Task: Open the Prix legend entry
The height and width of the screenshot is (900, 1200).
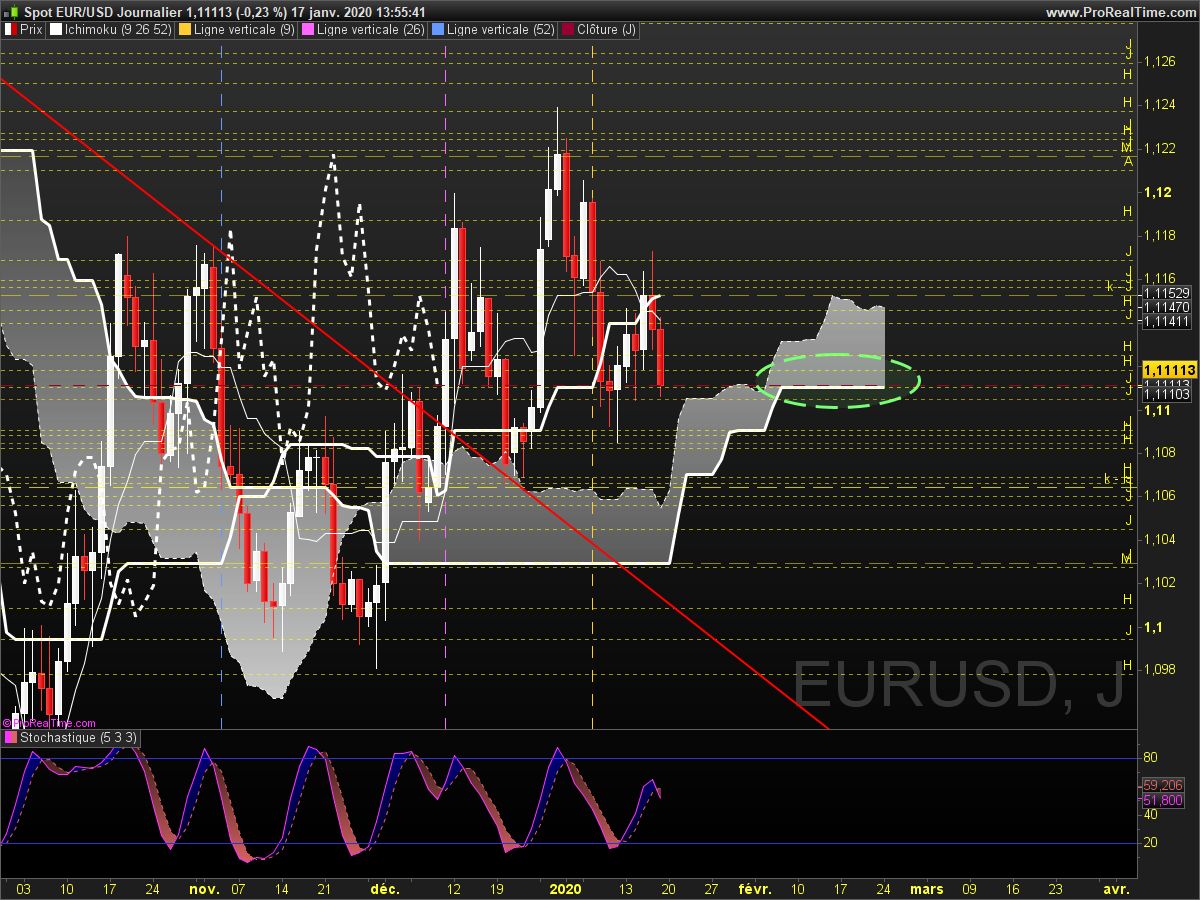Action: (x=32, y=30)
